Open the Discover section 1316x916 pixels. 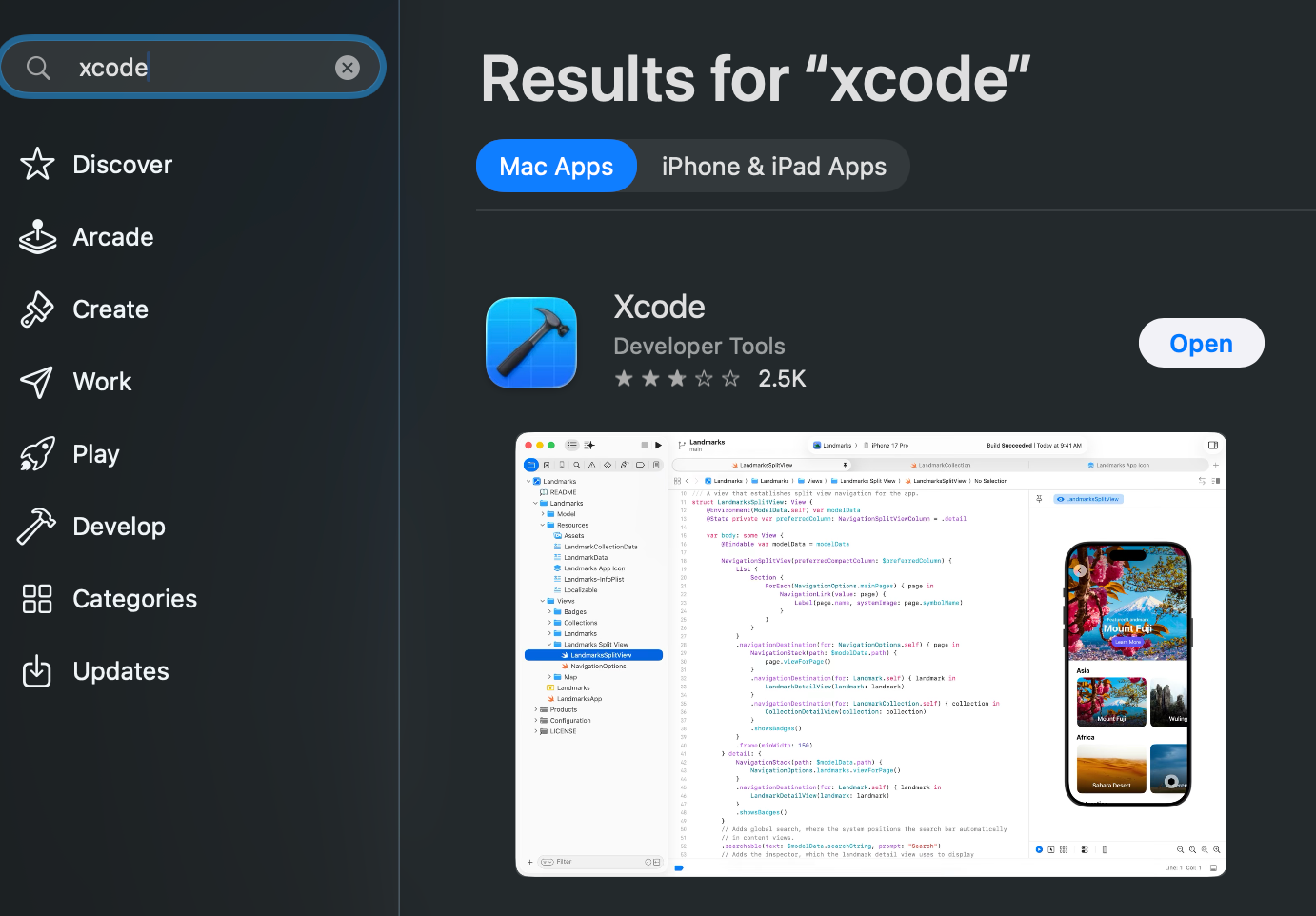tap(122, 165)
